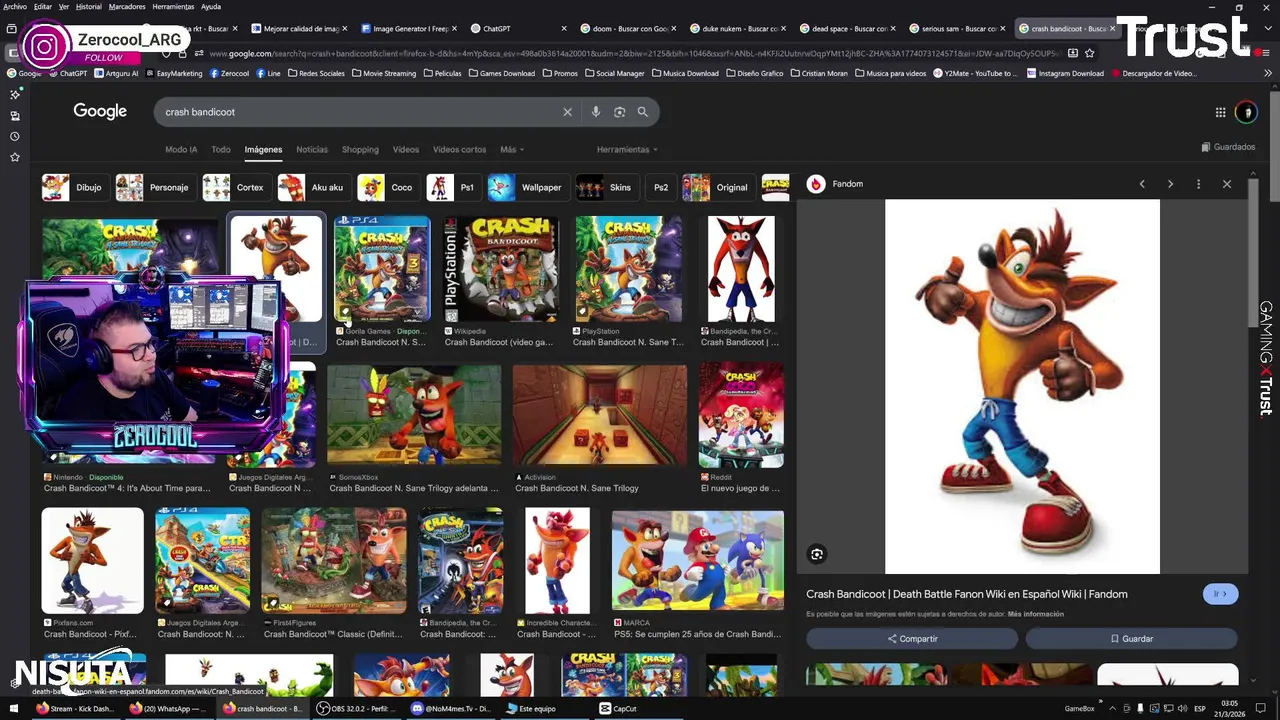1280x720 pixels.
Task: Open three-dot options menu in the preview panel
Action: pos(1198,184)
